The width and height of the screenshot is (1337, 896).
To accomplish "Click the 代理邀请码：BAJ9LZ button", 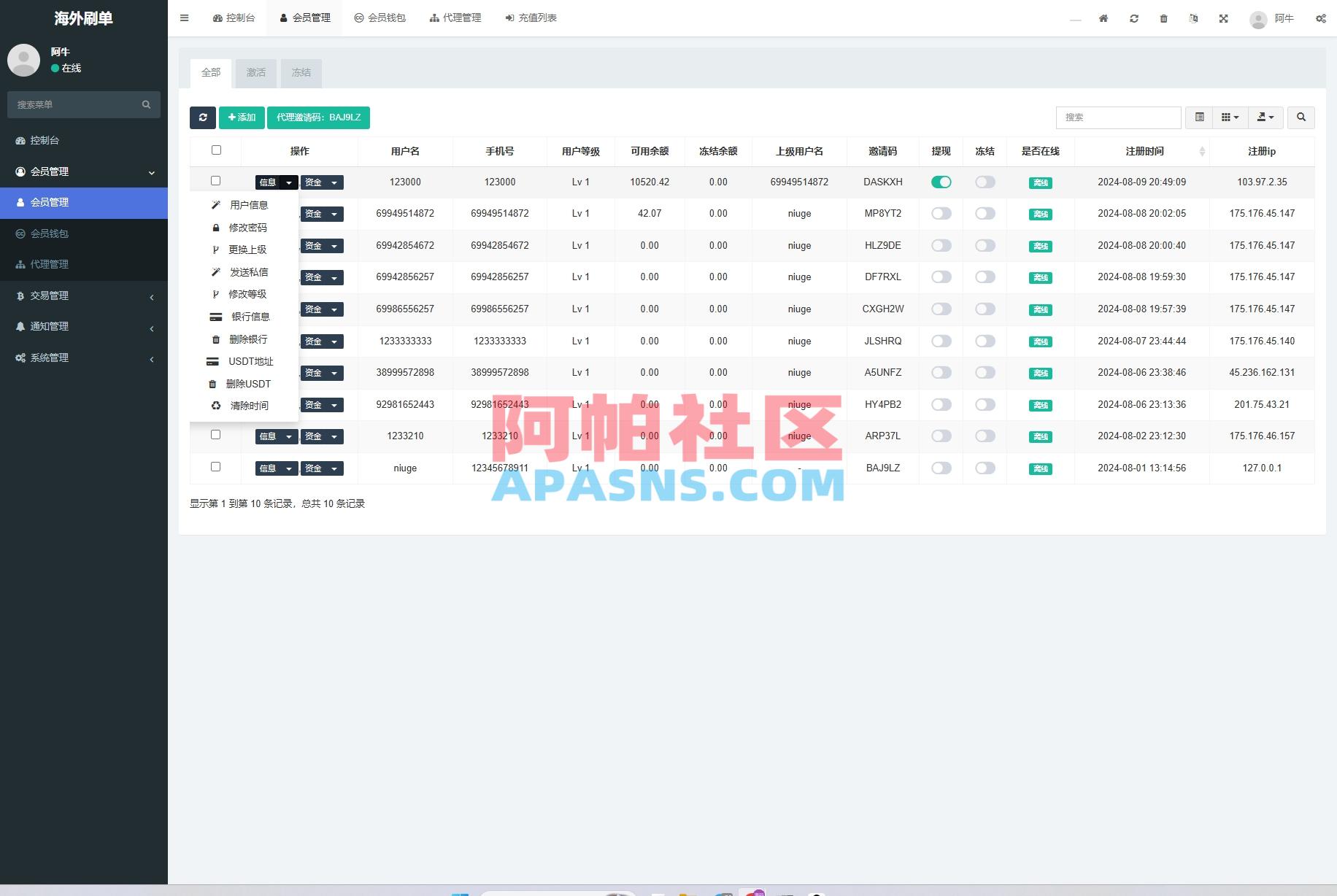I will pyautogui.click(x=318, y=117).
